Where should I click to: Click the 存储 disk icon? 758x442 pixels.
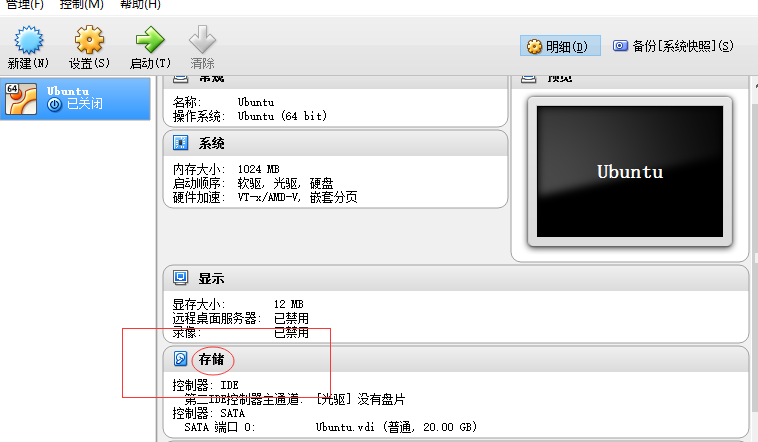point(180,359)
